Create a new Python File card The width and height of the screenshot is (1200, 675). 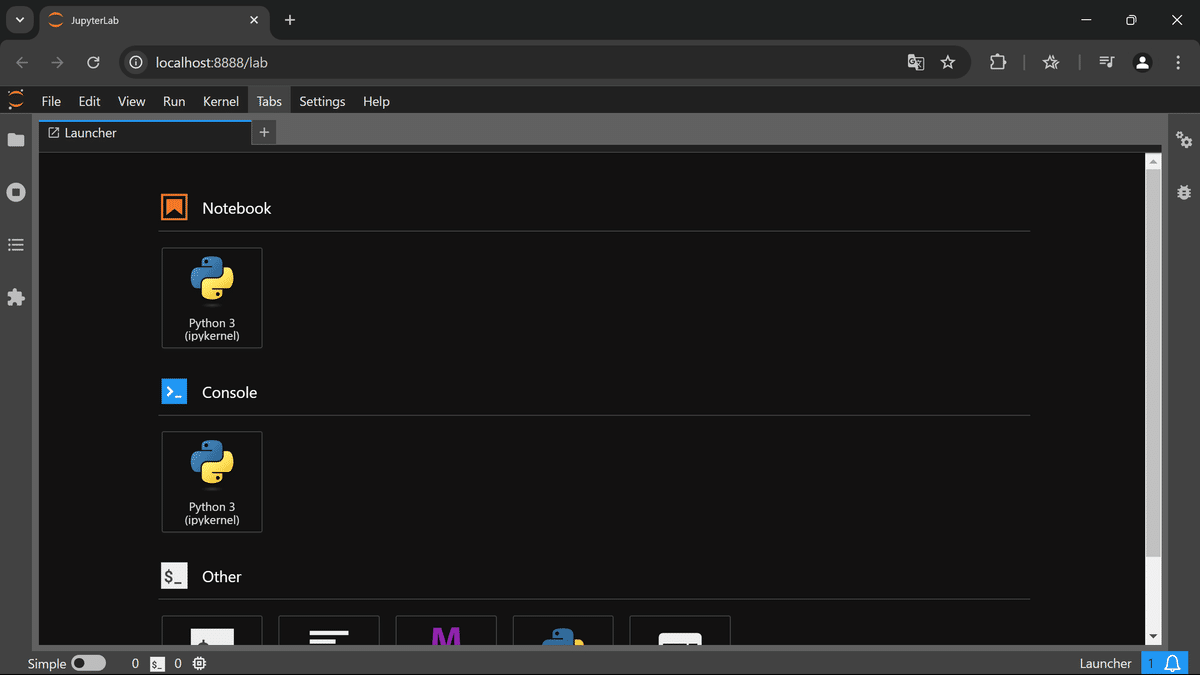pyautogui.click(x=563, y=631)
